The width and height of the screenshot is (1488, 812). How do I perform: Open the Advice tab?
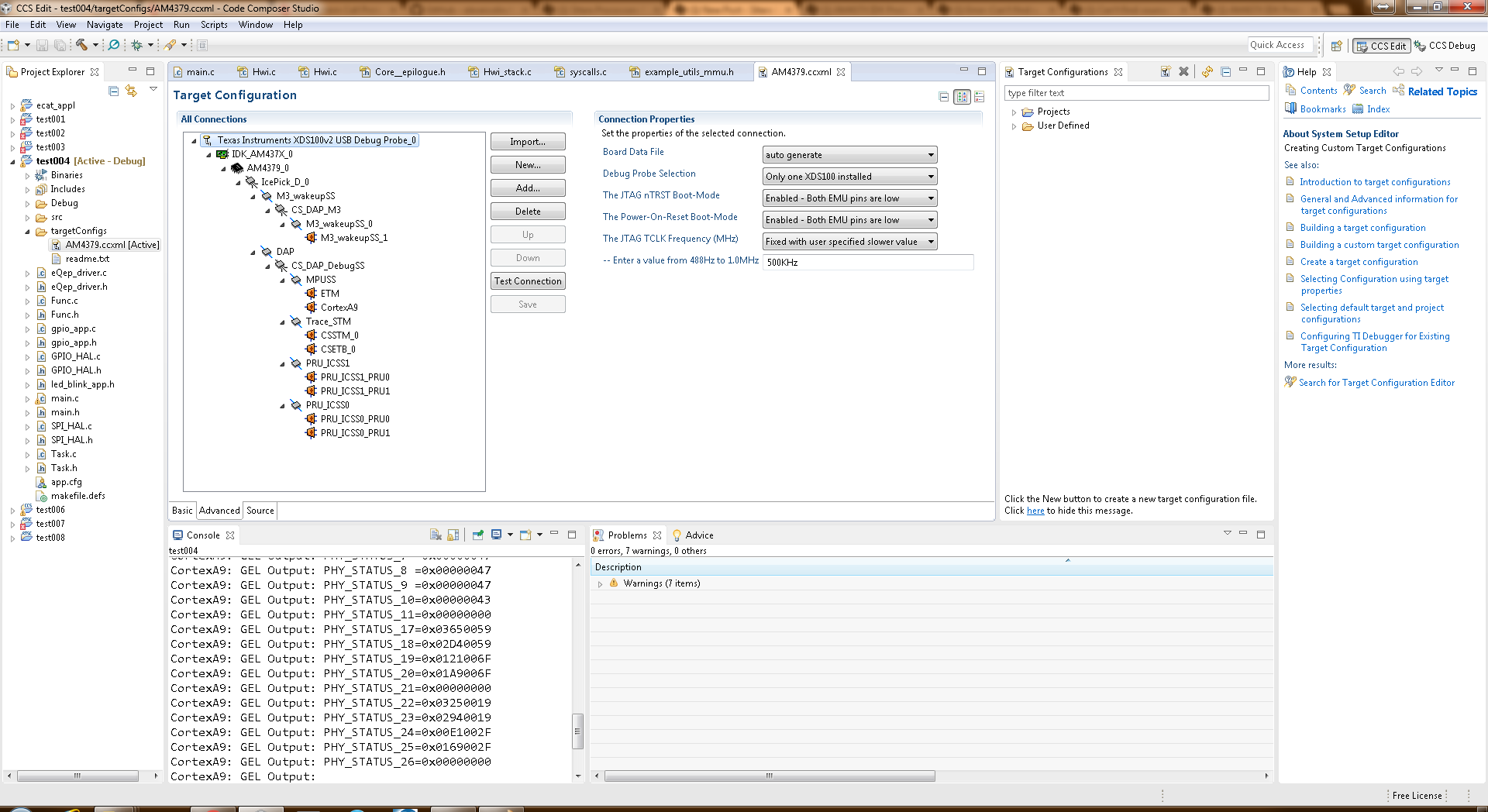(x=692, y=535)
